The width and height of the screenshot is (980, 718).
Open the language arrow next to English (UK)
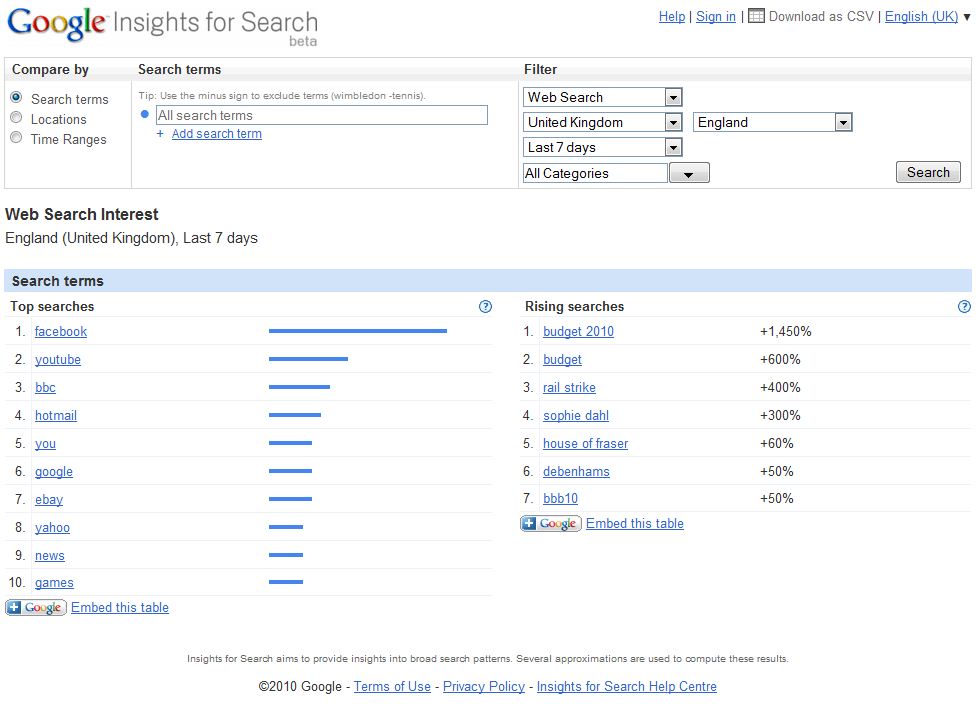(x=967, y=17)
